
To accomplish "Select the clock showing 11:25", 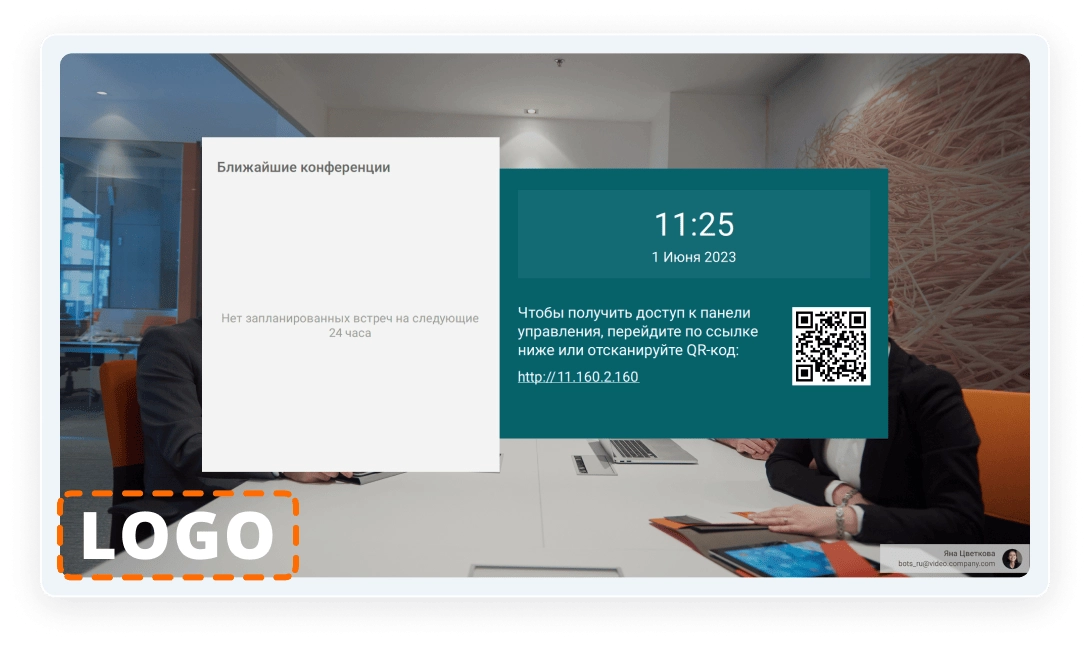I will (693, 225).
